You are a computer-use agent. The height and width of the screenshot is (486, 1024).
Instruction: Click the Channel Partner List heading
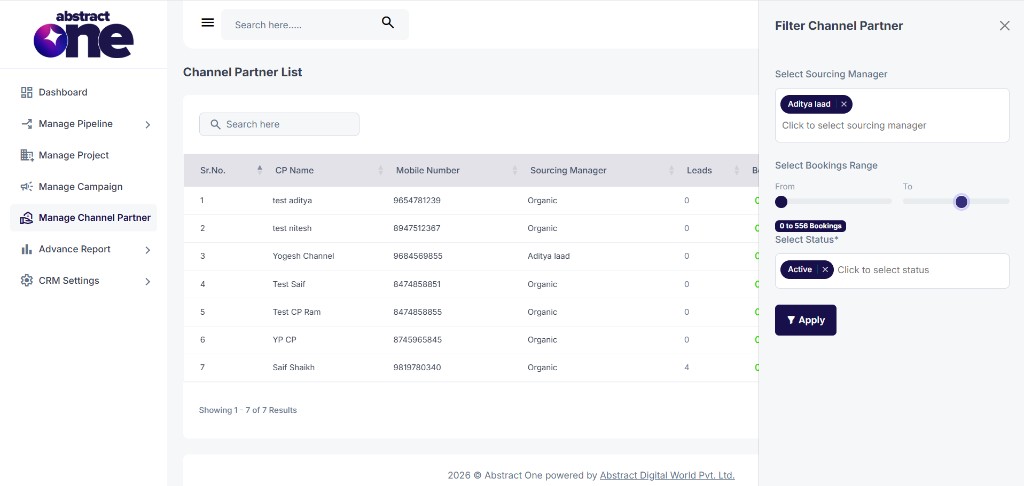(x=242, y=72)
